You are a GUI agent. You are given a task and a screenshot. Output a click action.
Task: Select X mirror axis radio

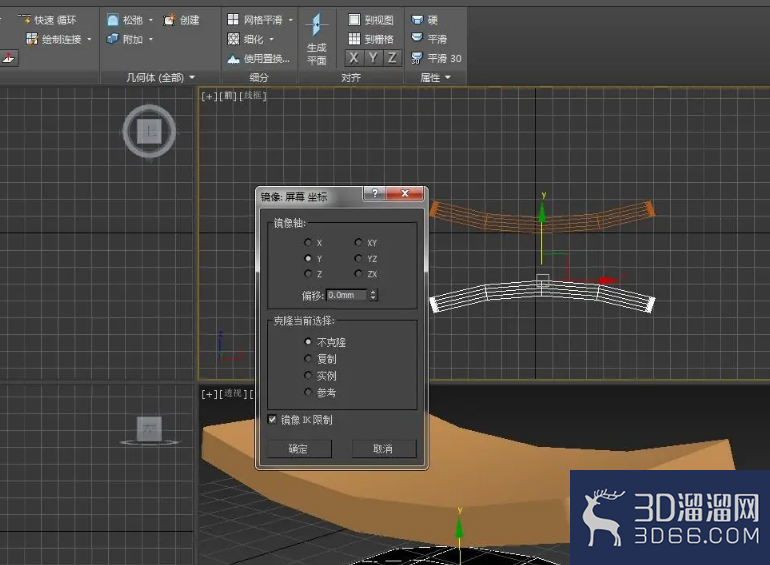coord(308,242)
